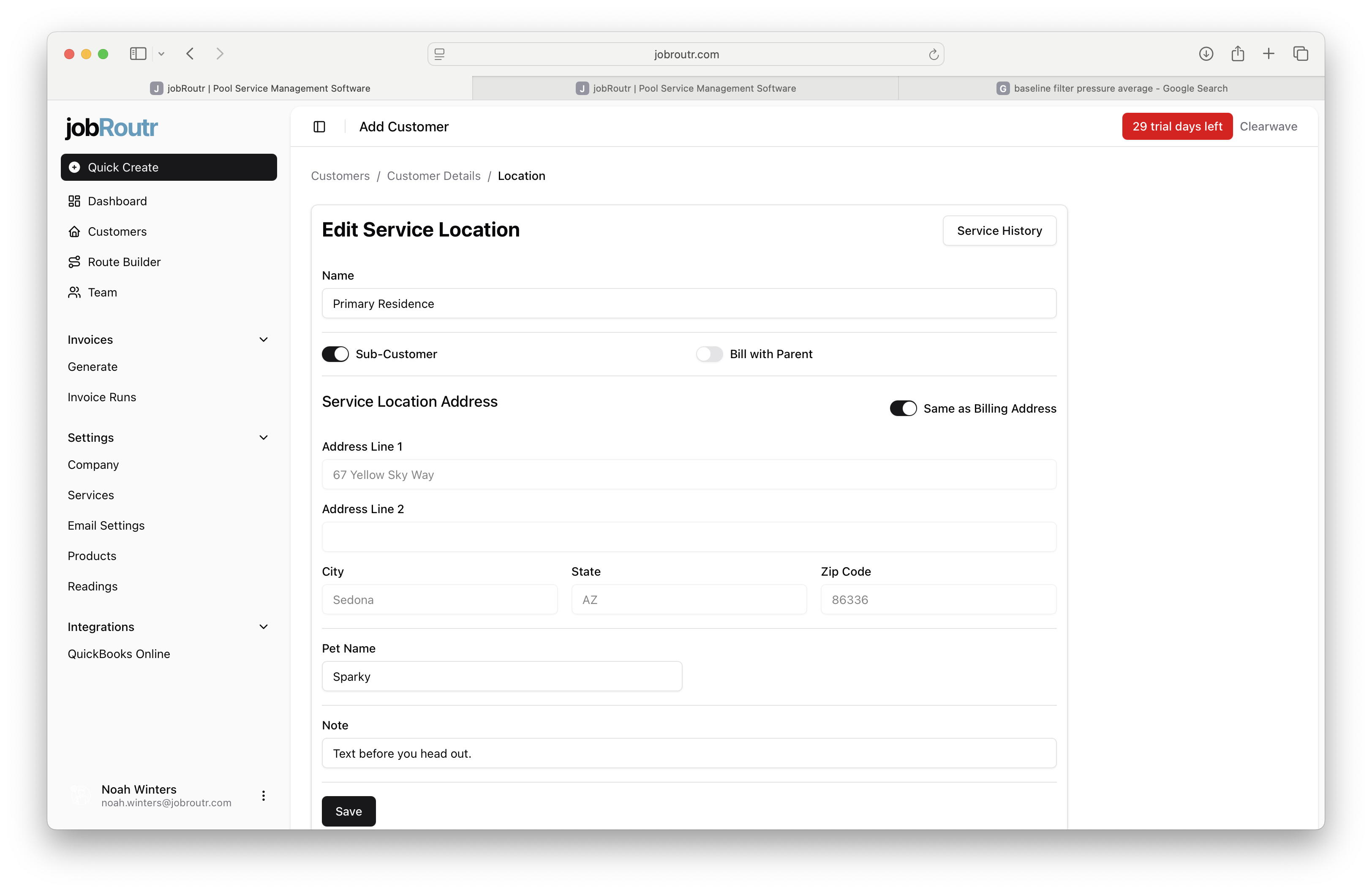
Task: Enable Bill with Parent
Action: coord(709,354)
